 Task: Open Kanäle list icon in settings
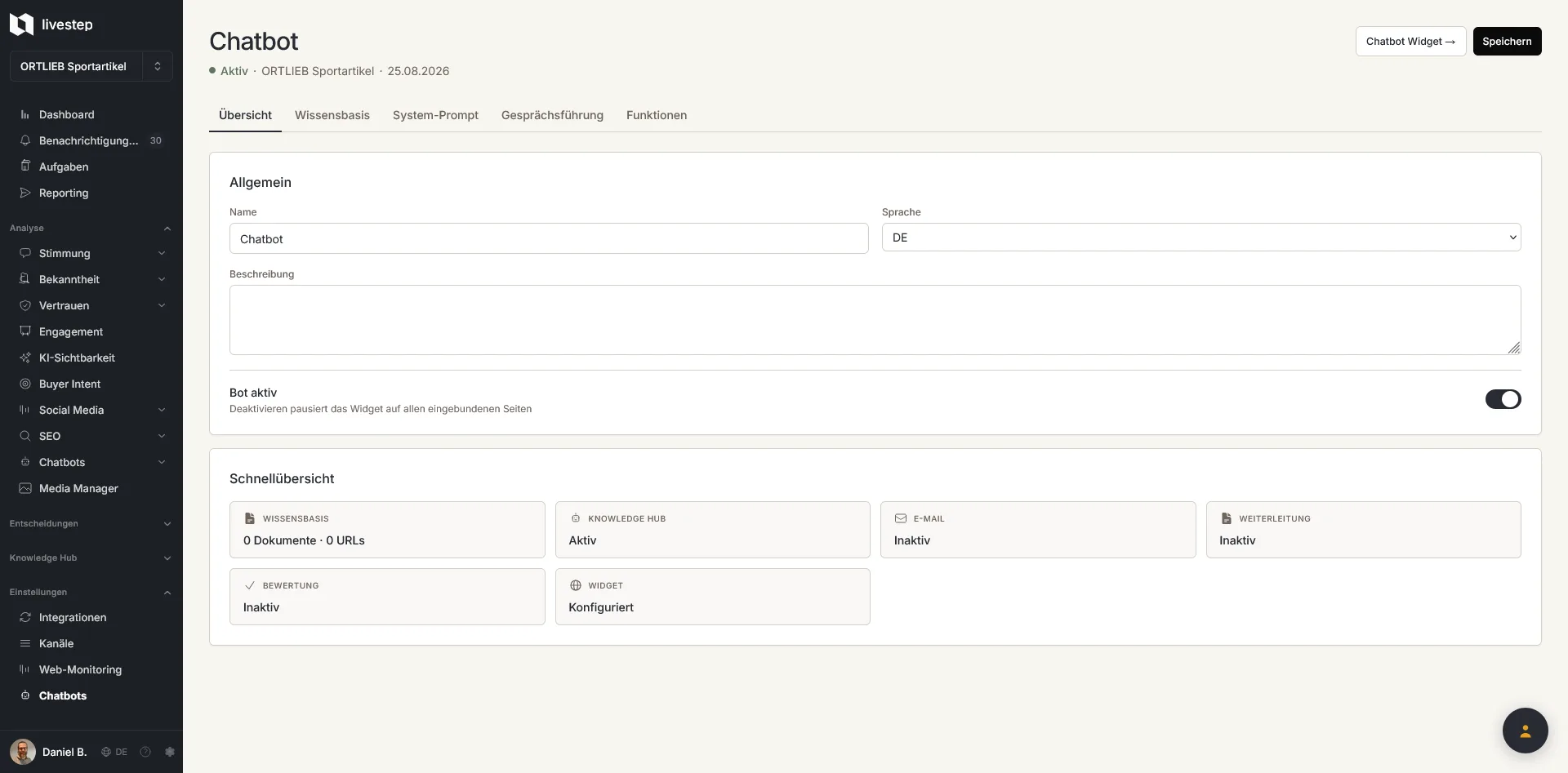pos(25,643)
